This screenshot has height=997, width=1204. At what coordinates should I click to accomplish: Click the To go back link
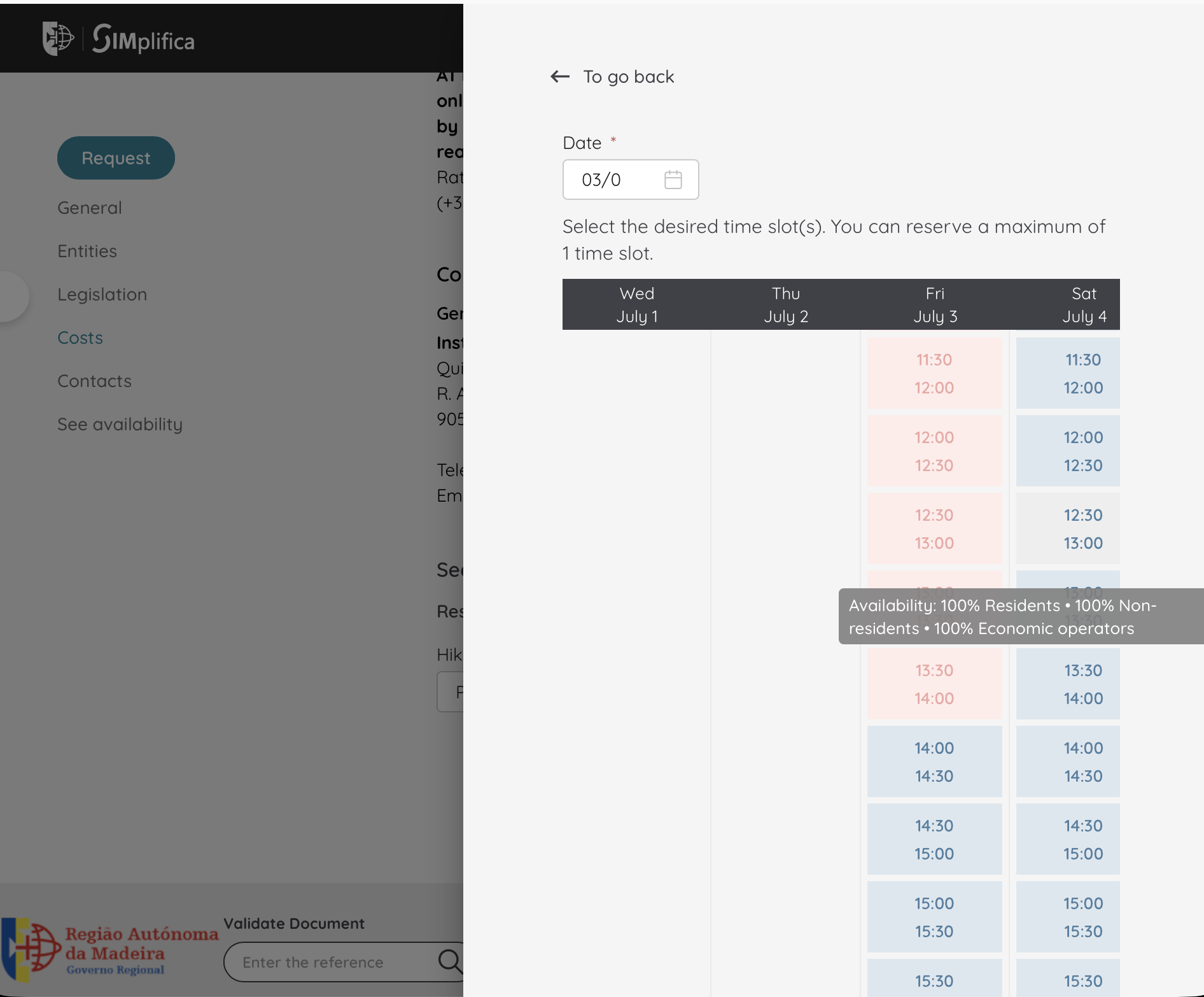pyautogui.click(x=628, y=77)
